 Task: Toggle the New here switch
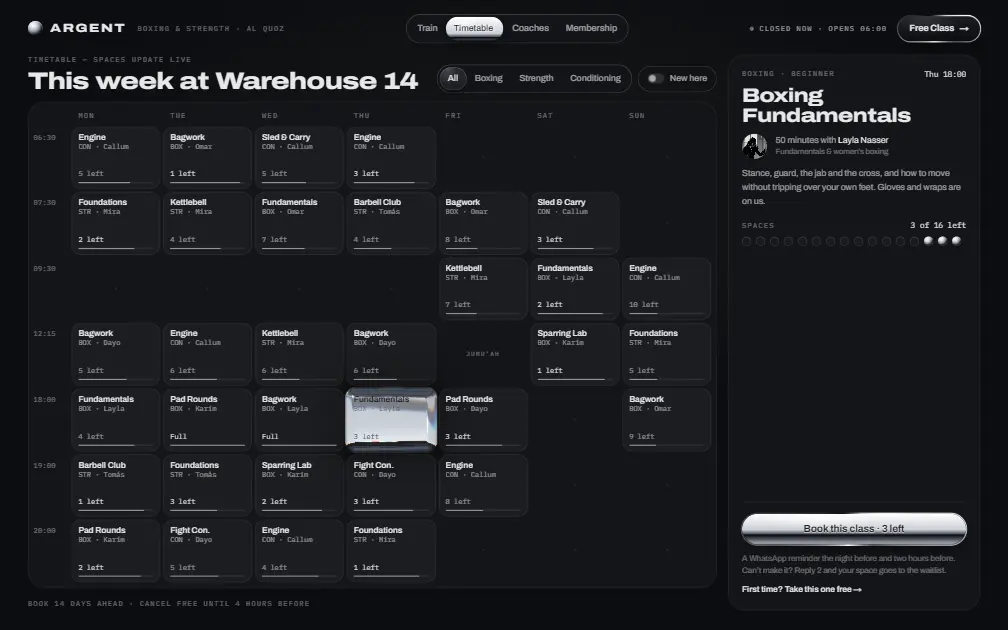click(x=655, y=78)
